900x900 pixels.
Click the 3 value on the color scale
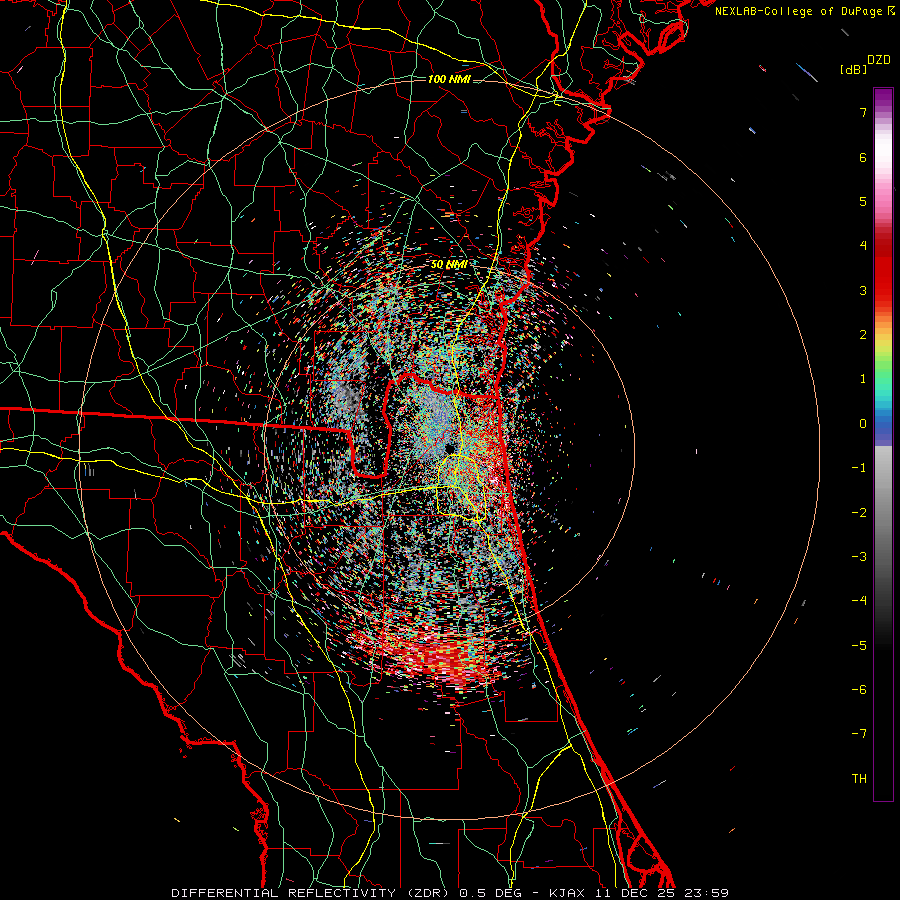(x=863, y=290)
